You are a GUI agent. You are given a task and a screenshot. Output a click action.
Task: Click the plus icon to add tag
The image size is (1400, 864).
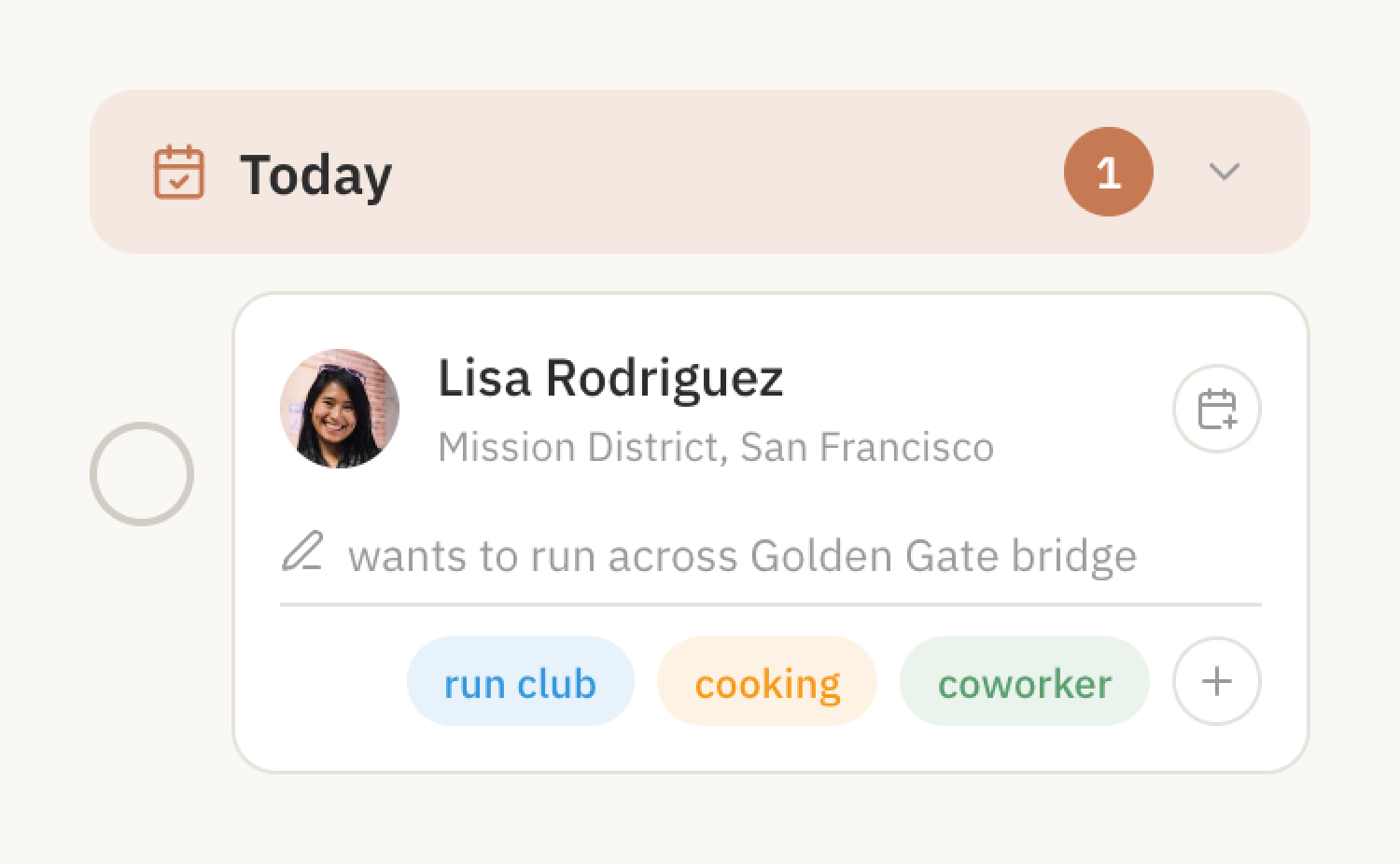1216,681
